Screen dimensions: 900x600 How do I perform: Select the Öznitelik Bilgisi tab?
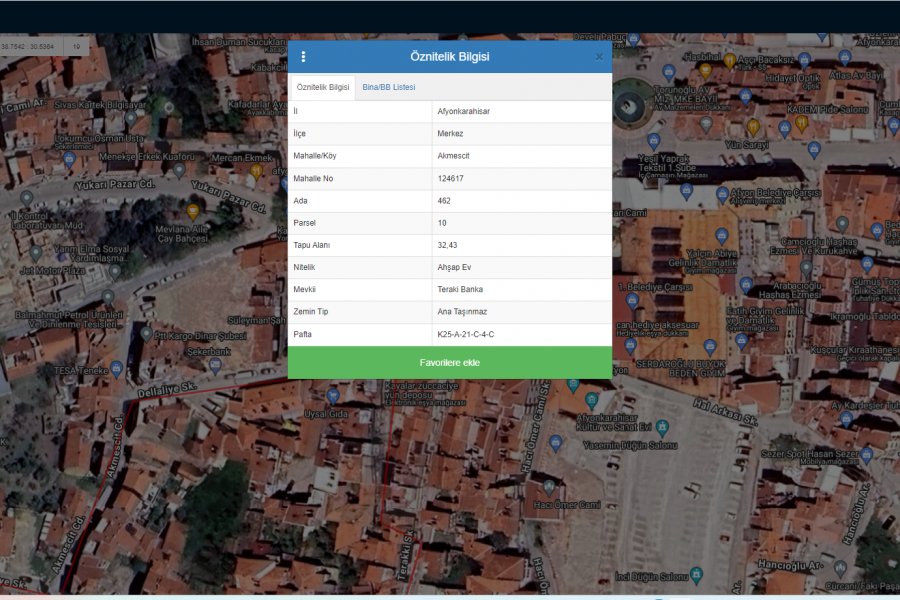323,87
